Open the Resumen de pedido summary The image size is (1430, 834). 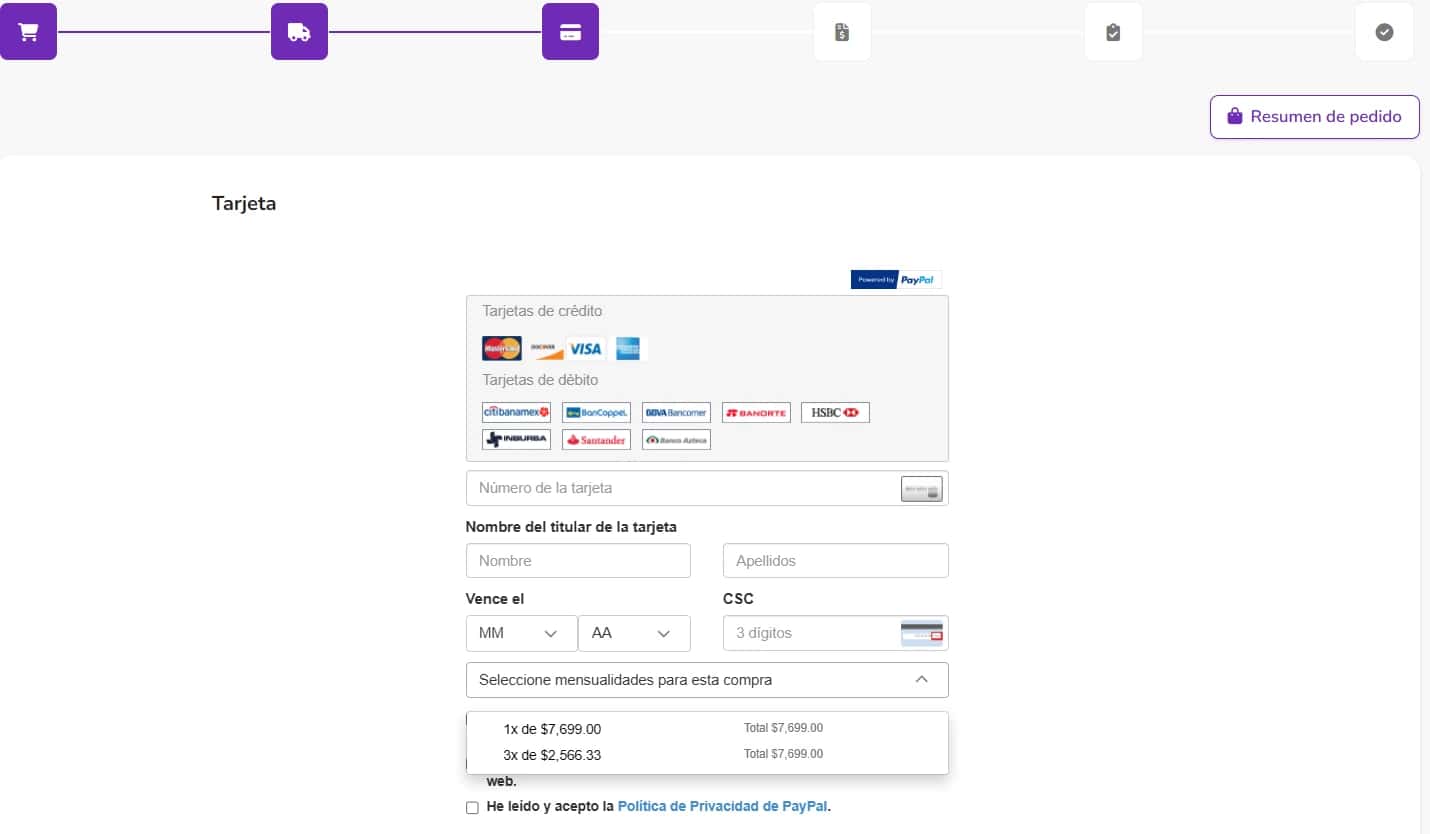point(1314,117)
